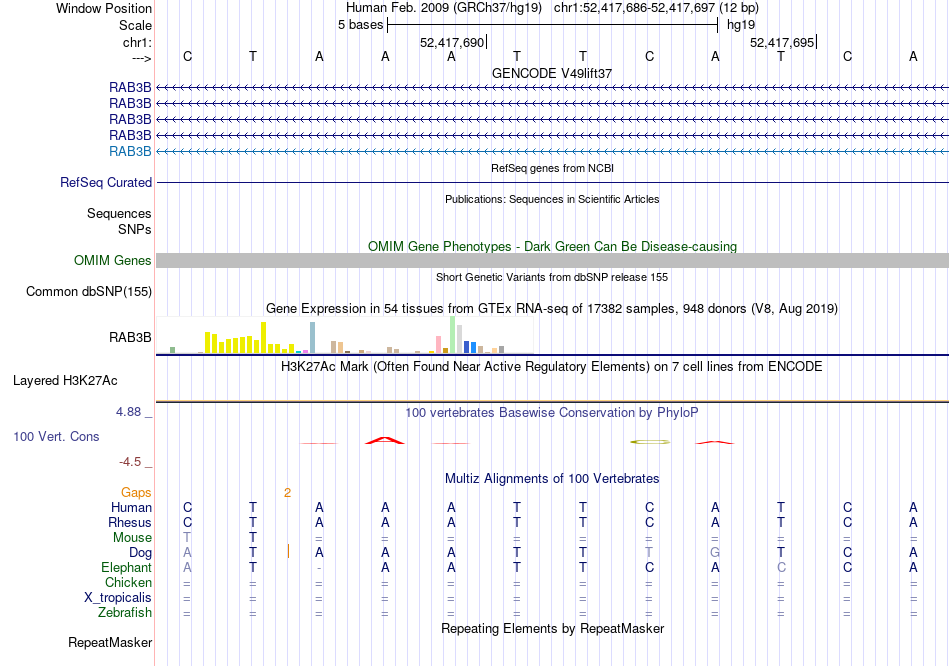Open the RefSeq Curated track label

point(106,182)
